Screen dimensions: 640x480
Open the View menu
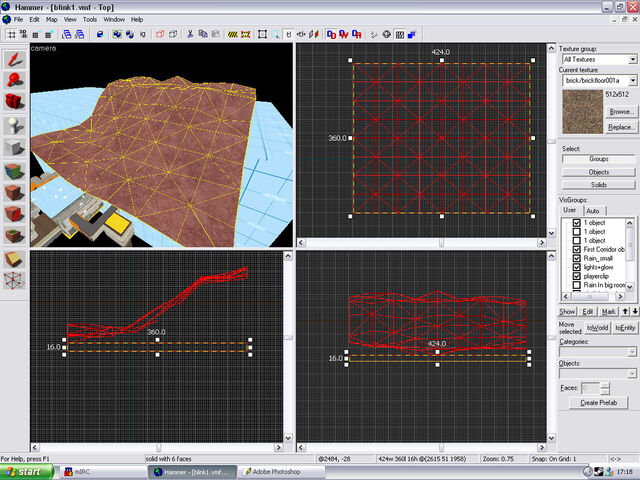[x=70, y=20]
